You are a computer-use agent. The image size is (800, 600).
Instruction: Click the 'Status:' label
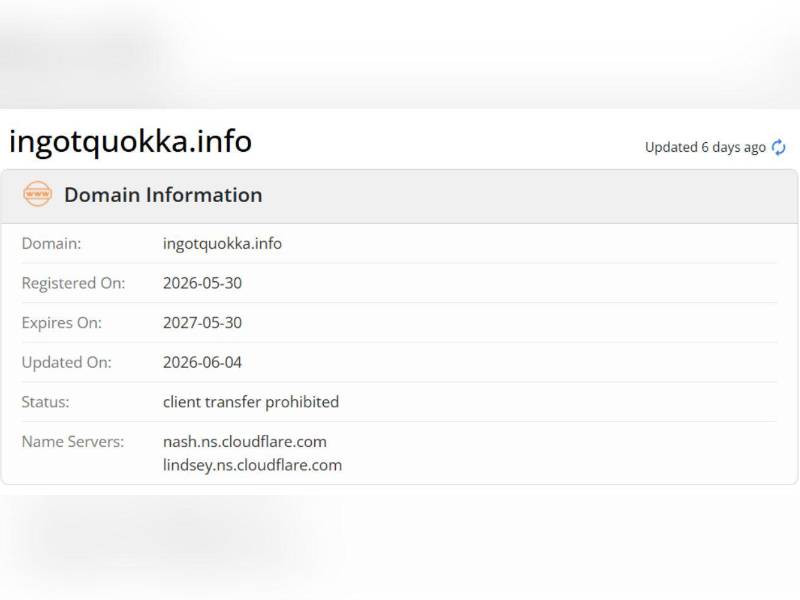coord(45,402)
